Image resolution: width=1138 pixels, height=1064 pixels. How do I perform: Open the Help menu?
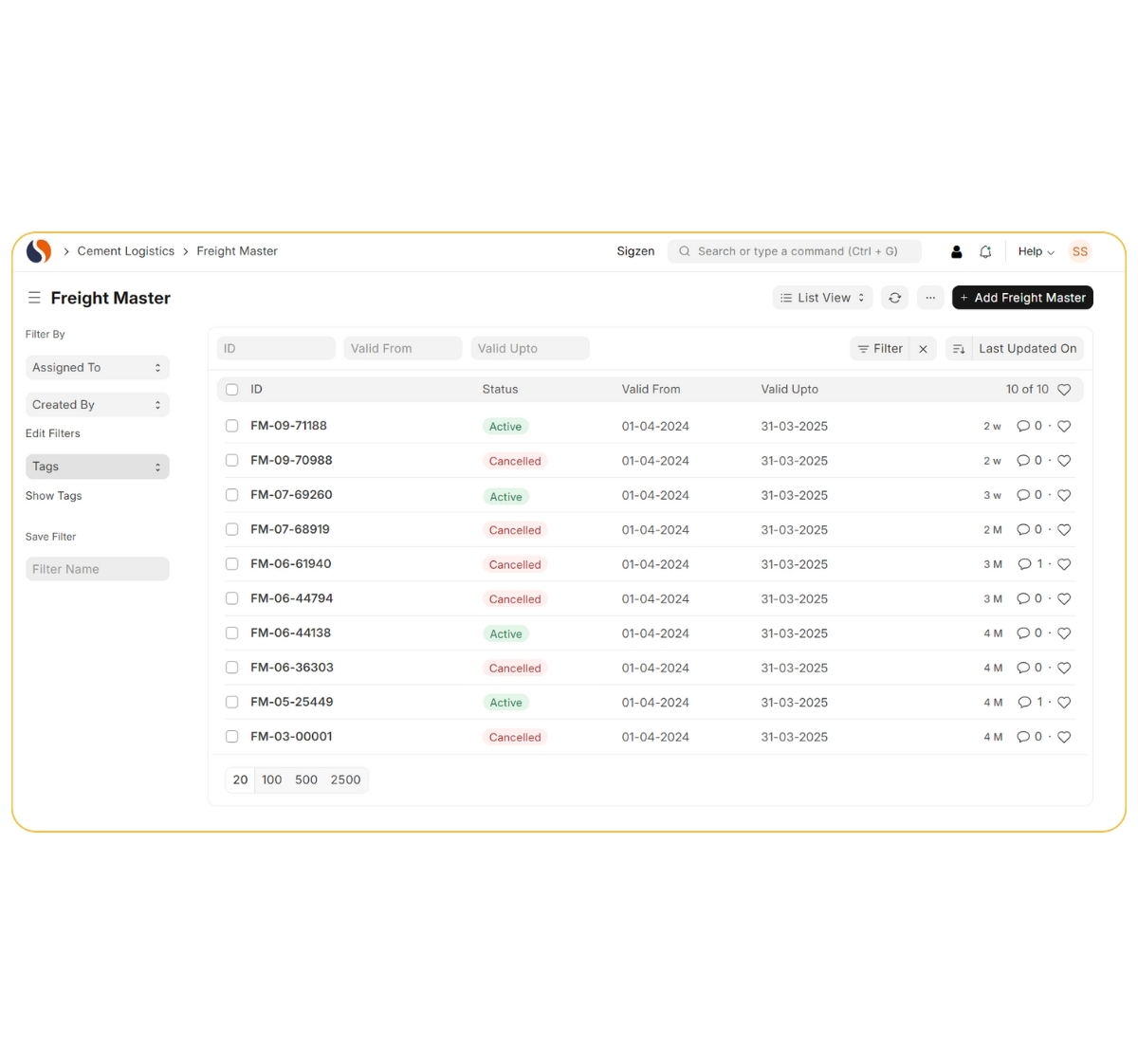tap(1036, 251)
